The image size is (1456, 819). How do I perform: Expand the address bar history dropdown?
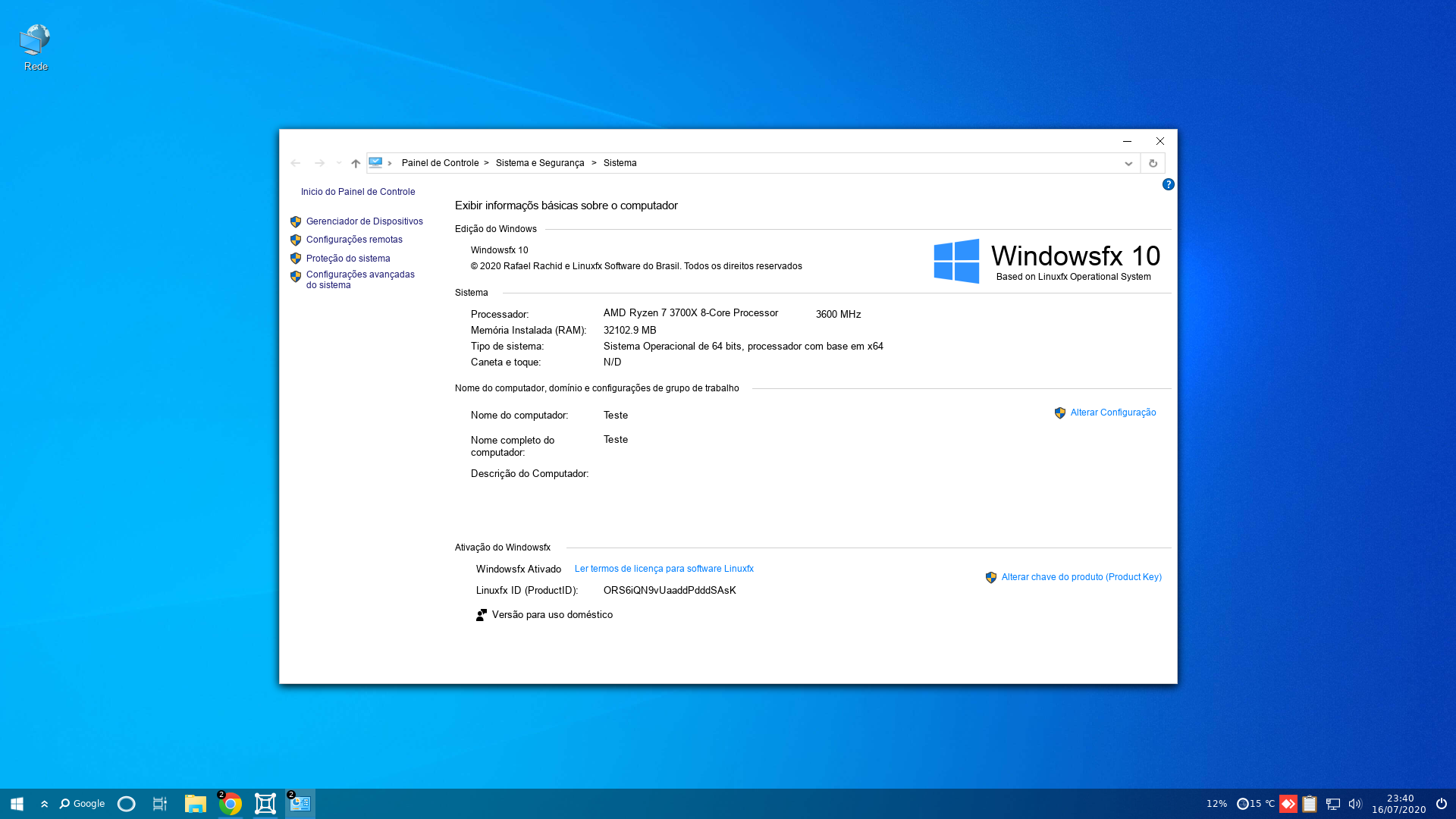point(1128,163)
